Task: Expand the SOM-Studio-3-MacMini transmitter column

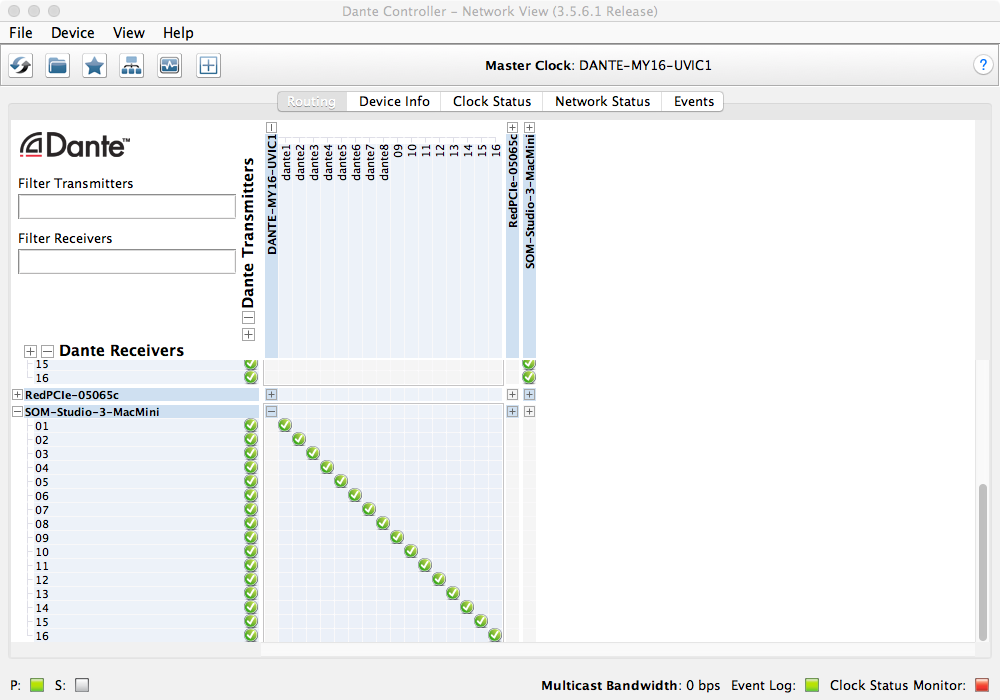Action: 529,128
